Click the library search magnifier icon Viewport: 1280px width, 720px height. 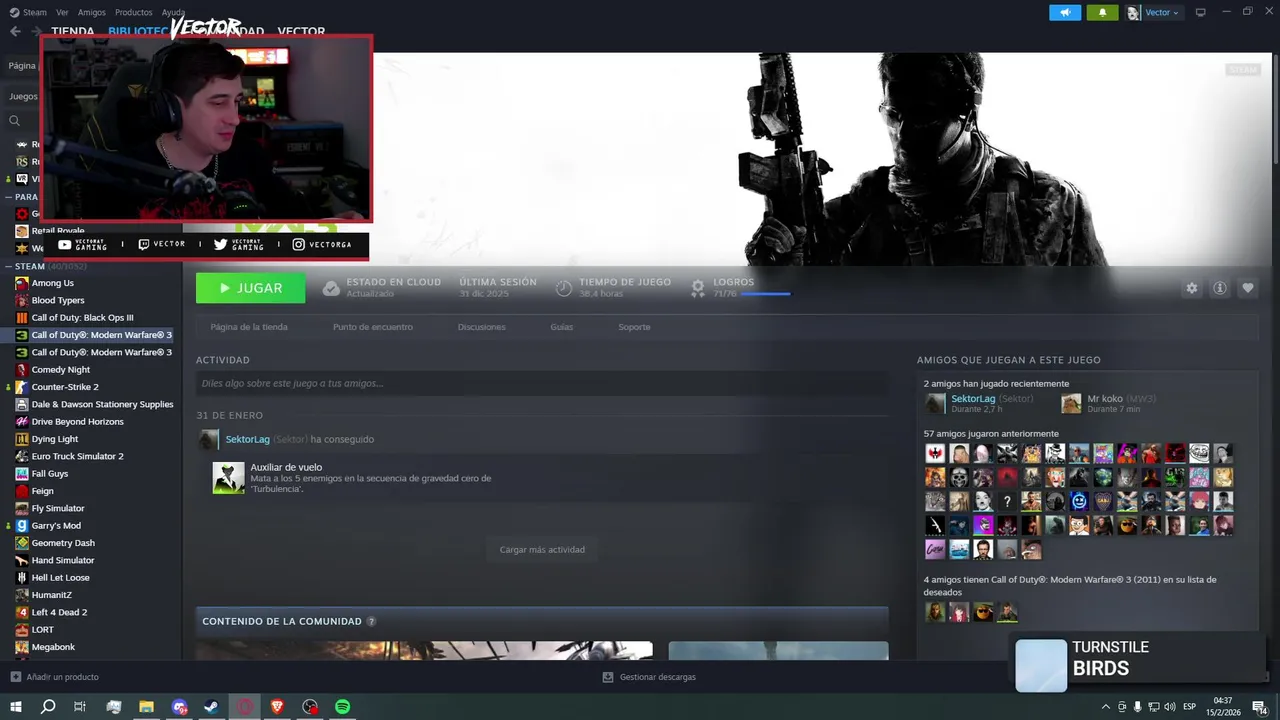tap(15, 121)
